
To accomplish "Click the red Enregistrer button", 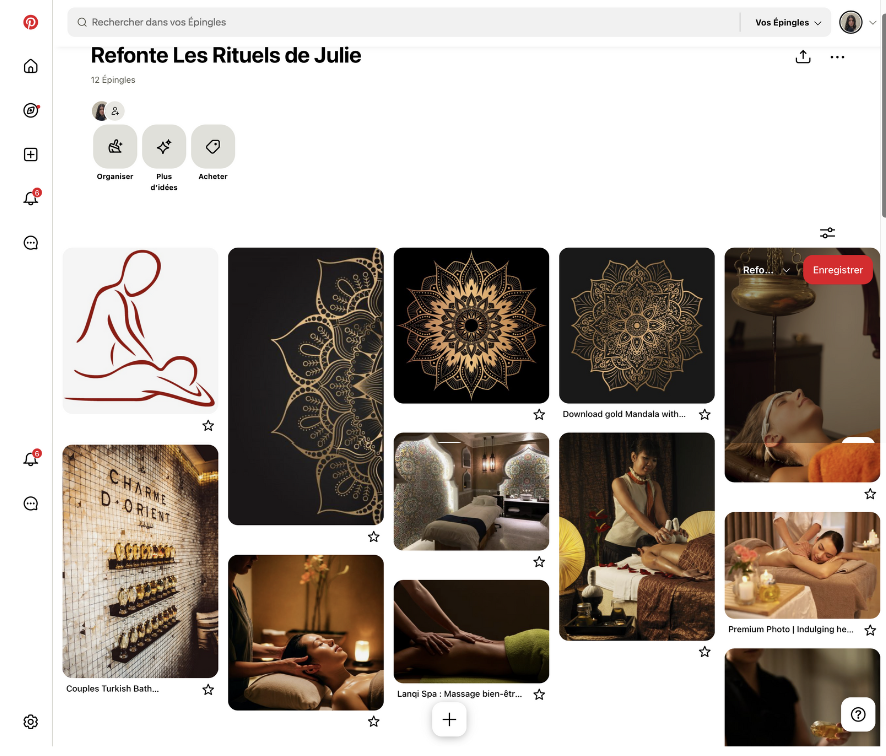I will click(837, 270).
